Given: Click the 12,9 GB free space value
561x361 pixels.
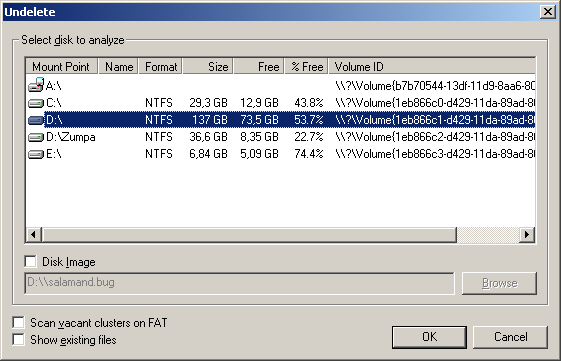Looking at the screenshot, I should [259, 103].
